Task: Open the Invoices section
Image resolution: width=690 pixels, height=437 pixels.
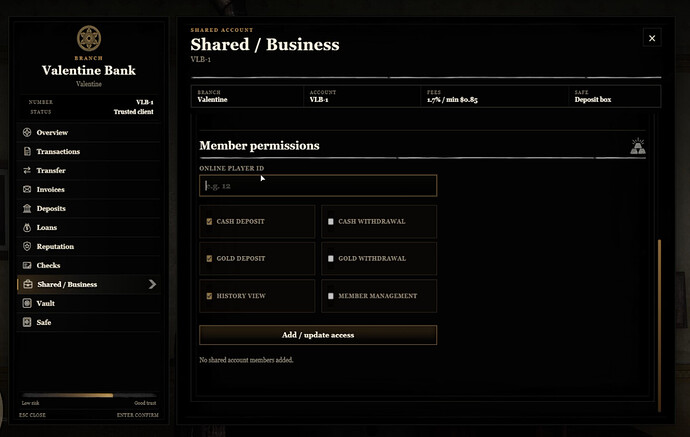Action: point(89,189)
